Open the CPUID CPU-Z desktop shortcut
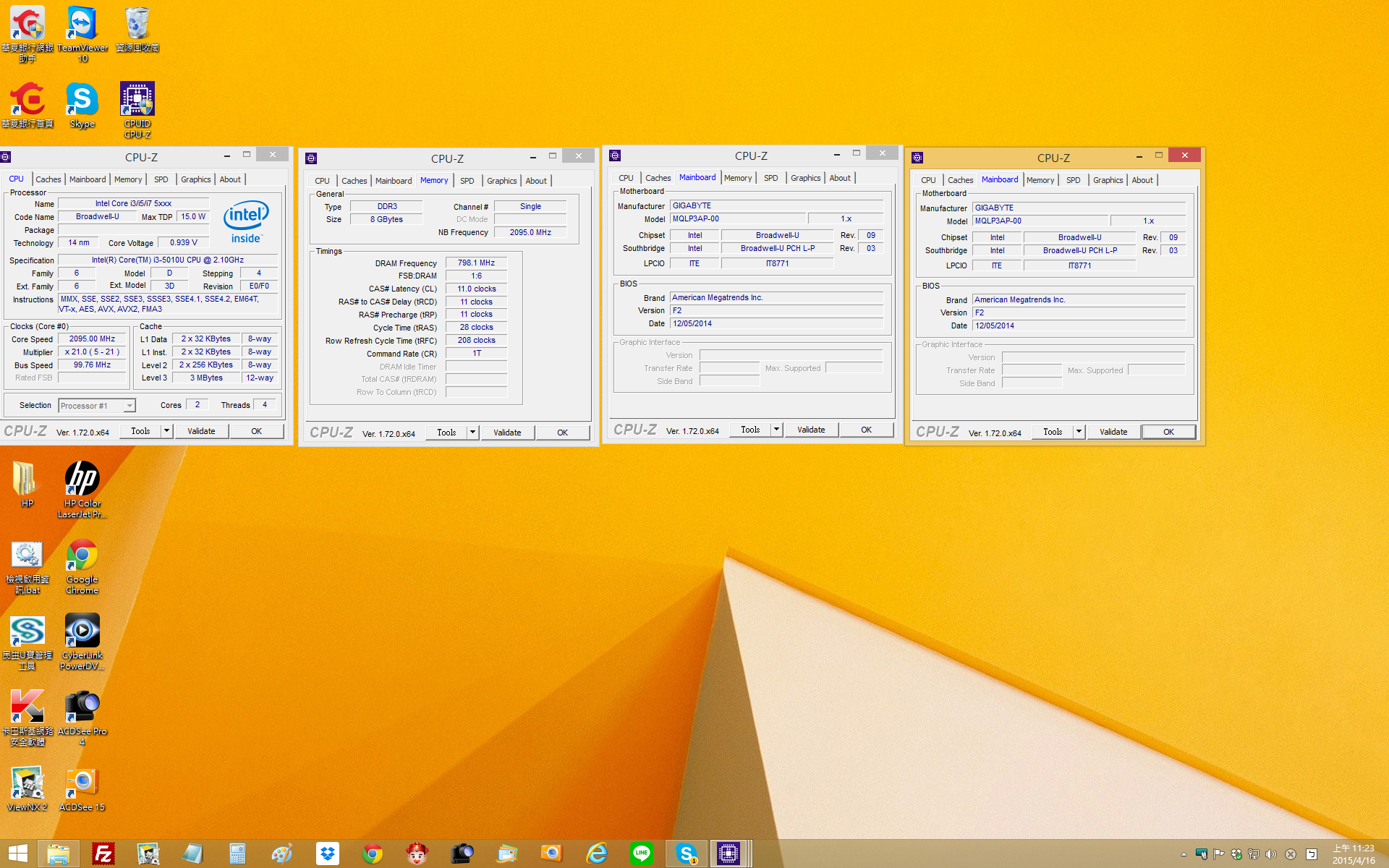 pos(137,109)
